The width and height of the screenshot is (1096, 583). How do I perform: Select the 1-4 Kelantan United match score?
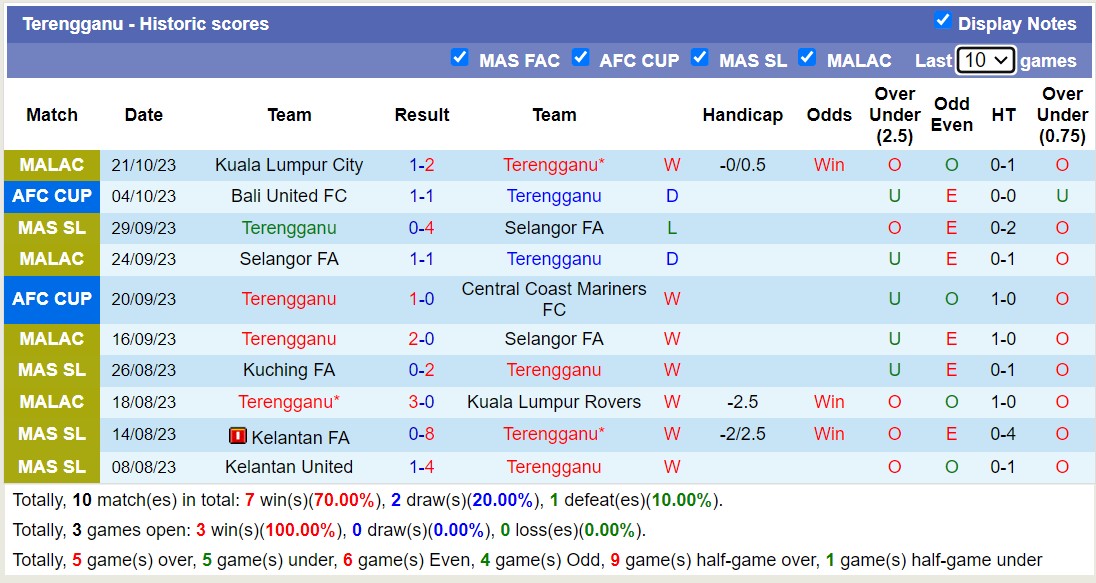pos(422,467)
